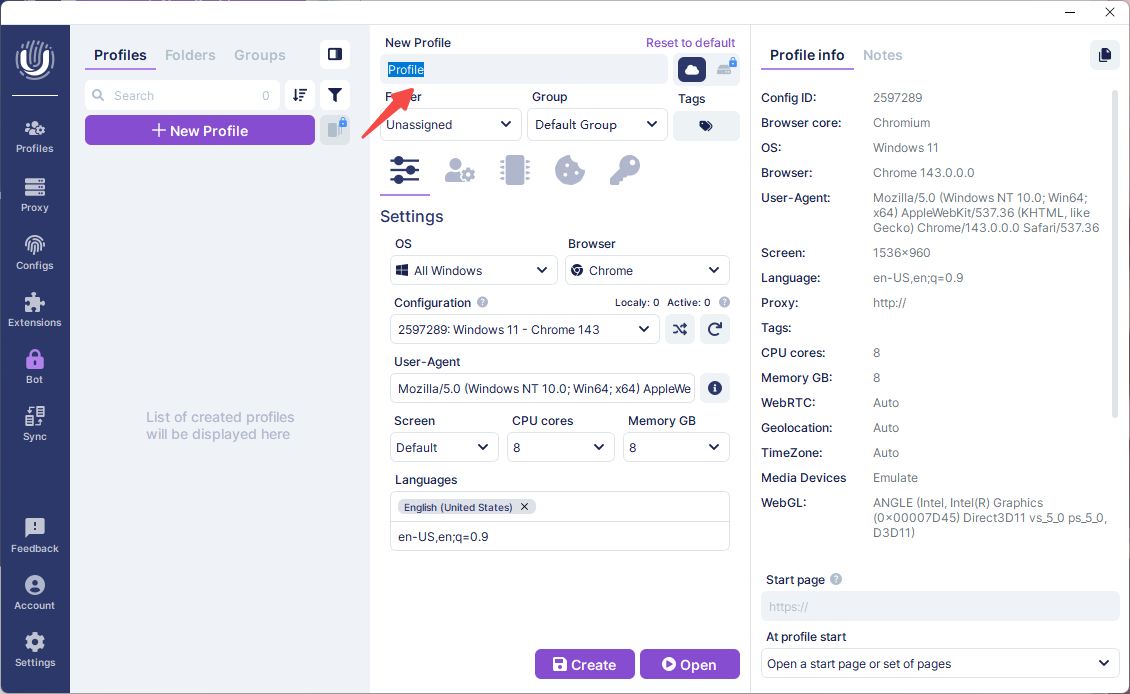Click the shuffle configuration icon
This screenshot has width=1130, height=694.
click(680, 329)
